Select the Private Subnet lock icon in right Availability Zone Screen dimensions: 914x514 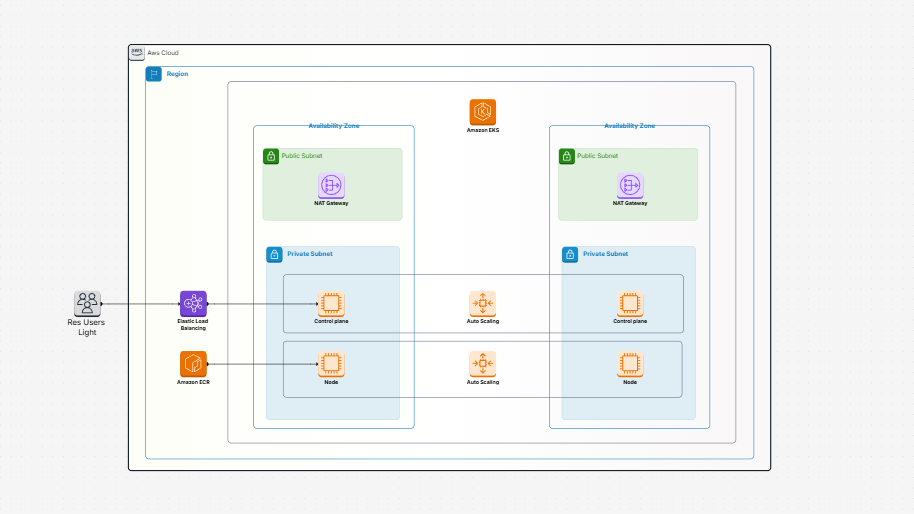(570, 255)
